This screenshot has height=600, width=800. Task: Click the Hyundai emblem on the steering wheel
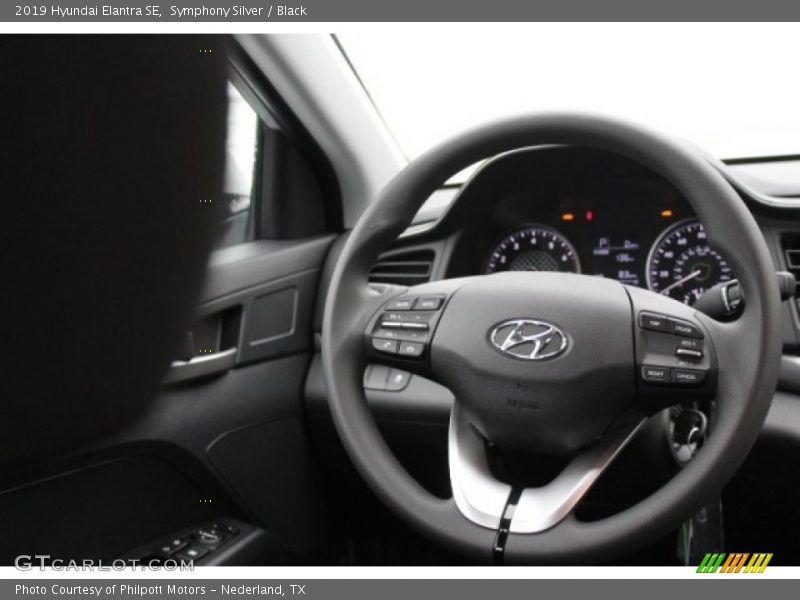(529, 339)
